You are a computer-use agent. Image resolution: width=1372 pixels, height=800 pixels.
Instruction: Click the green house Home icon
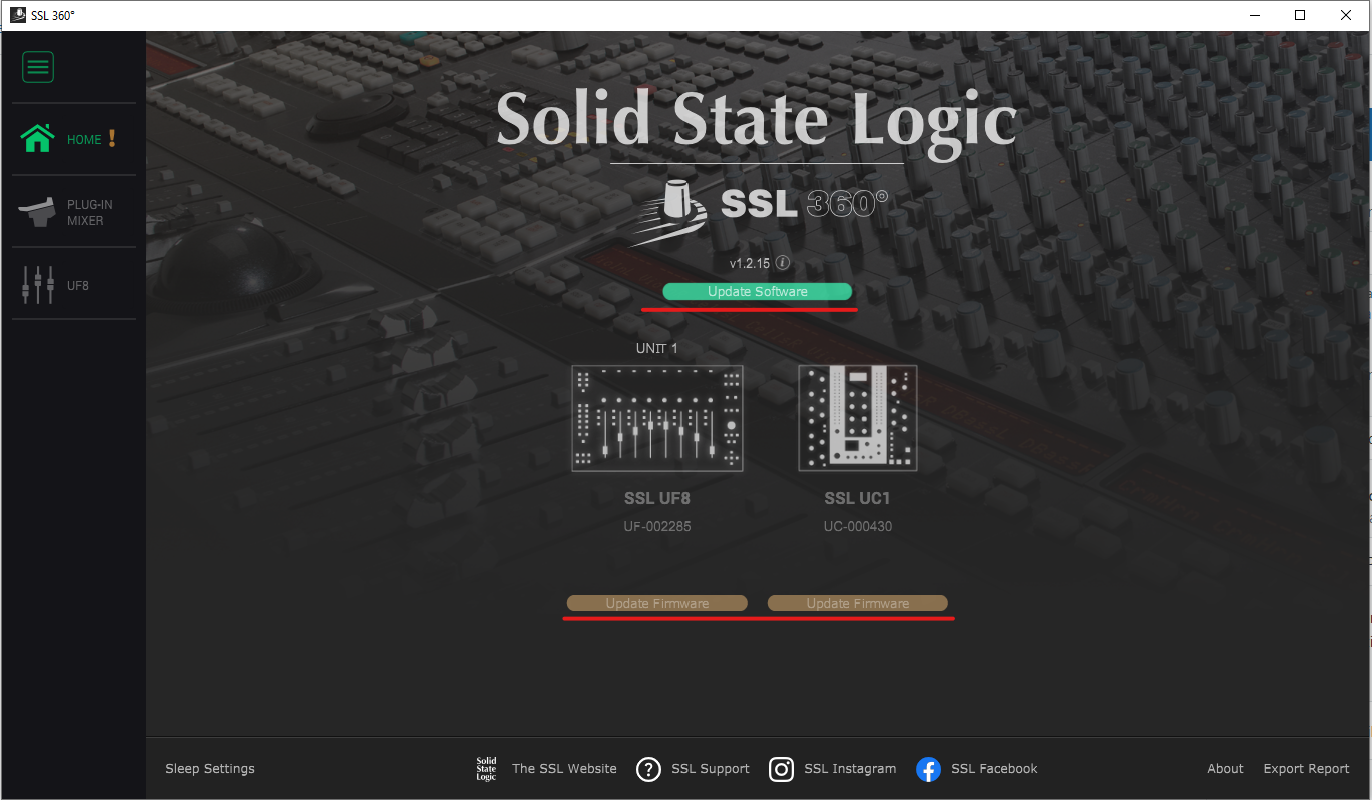[x=38, y=139]
